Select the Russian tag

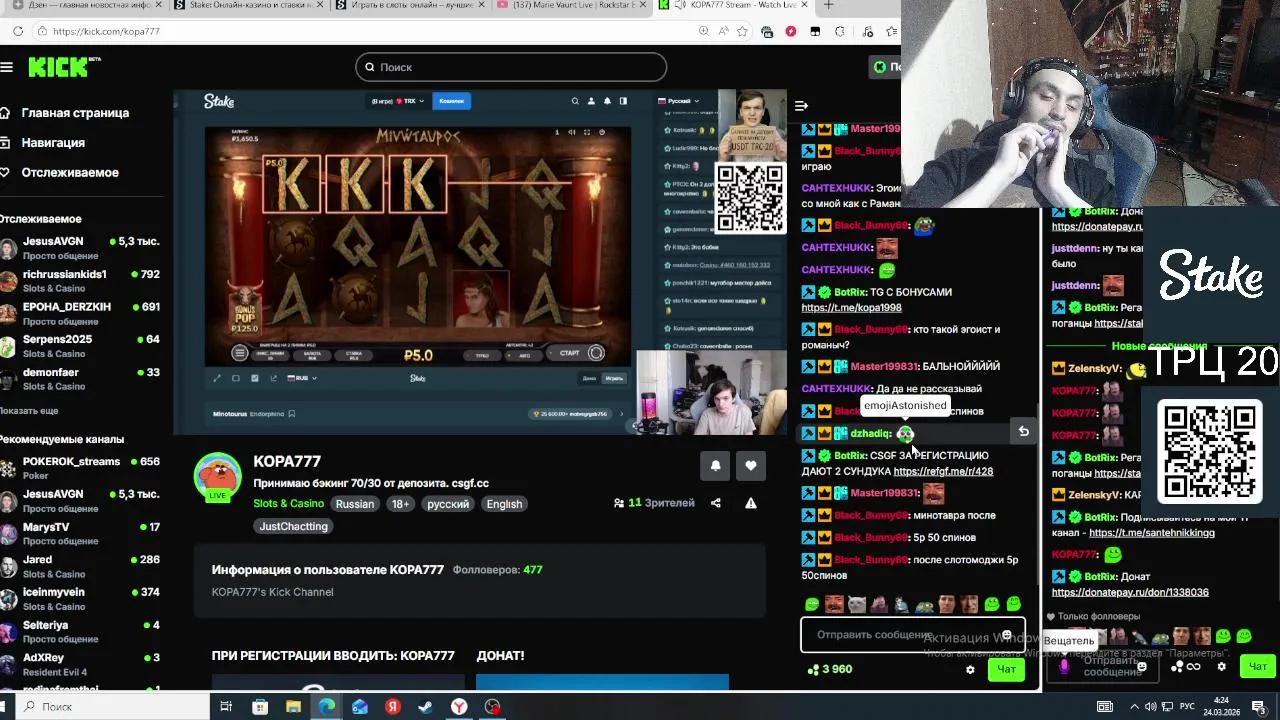pos(355,504)
